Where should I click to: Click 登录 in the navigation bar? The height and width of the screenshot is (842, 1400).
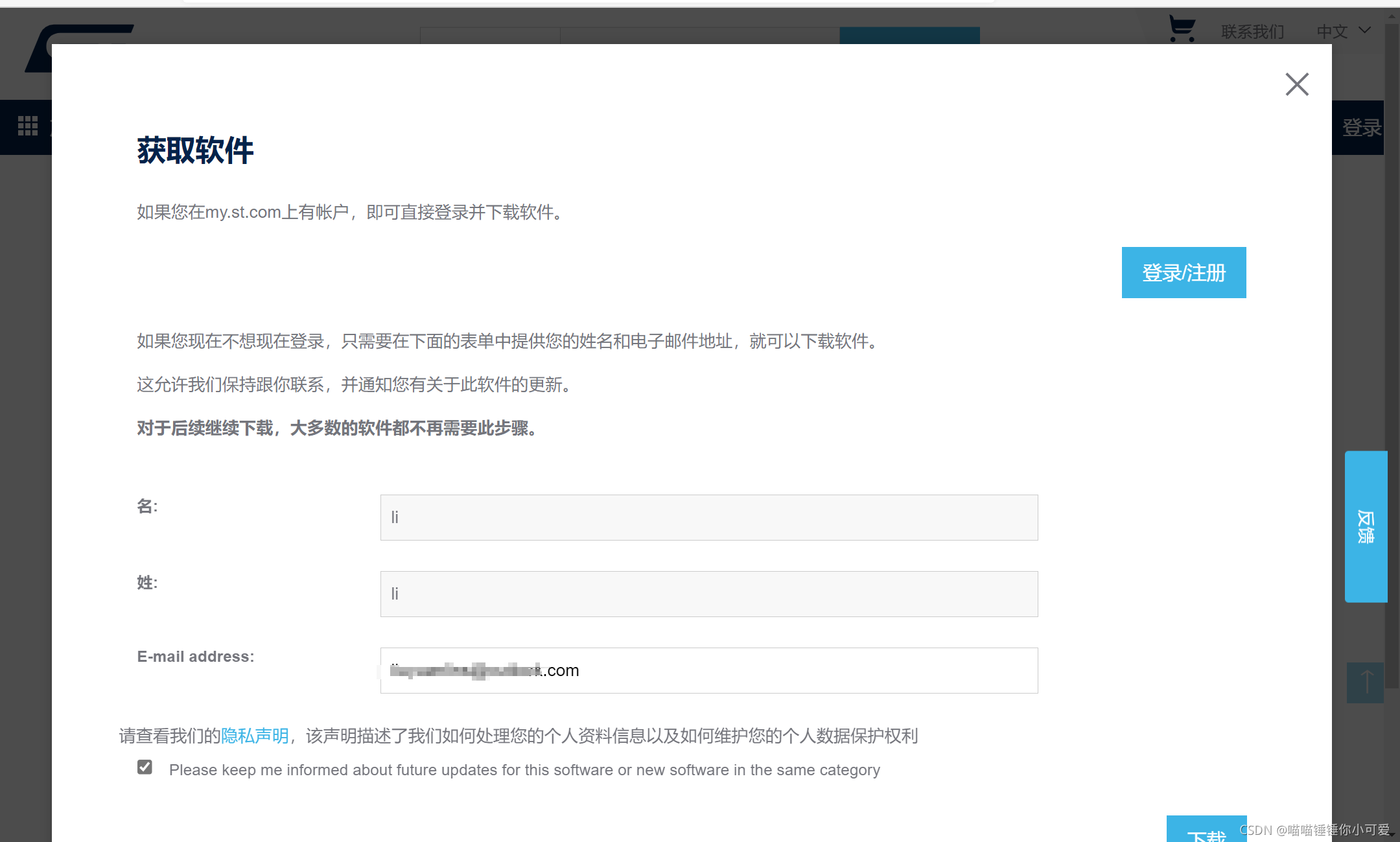click(x=1360, y=128)
